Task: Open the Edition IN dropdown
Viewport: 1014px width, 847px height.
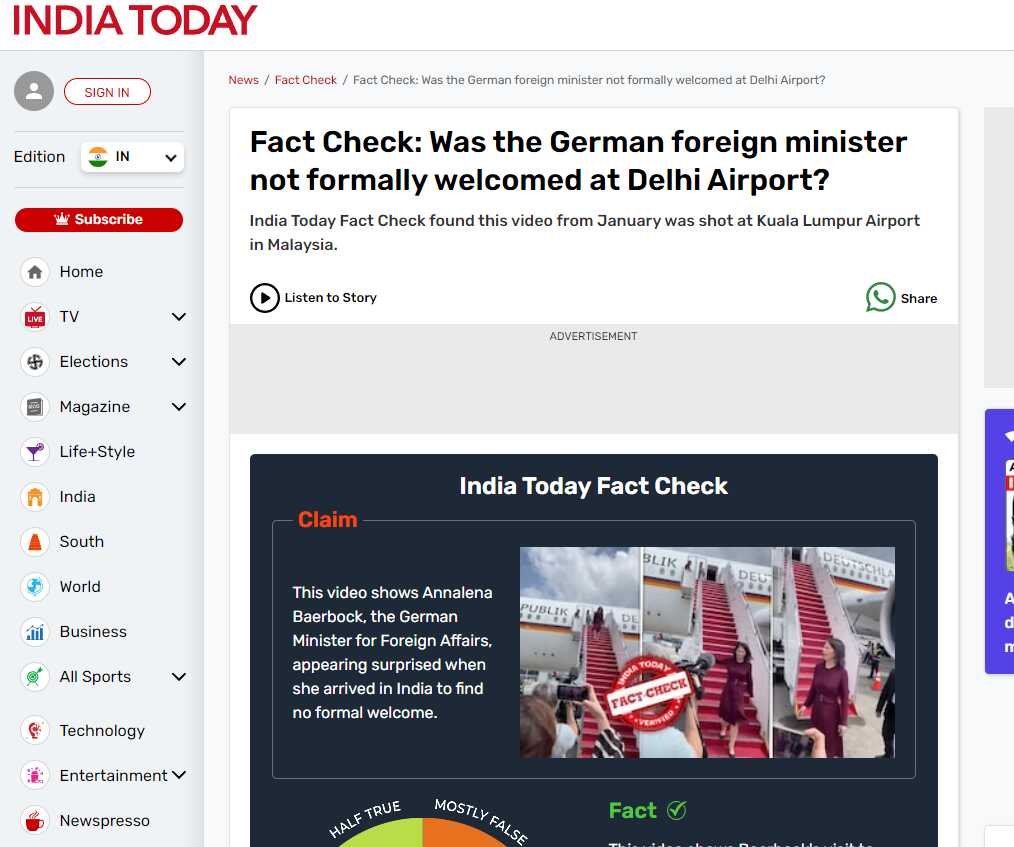Action: (133, 157)
